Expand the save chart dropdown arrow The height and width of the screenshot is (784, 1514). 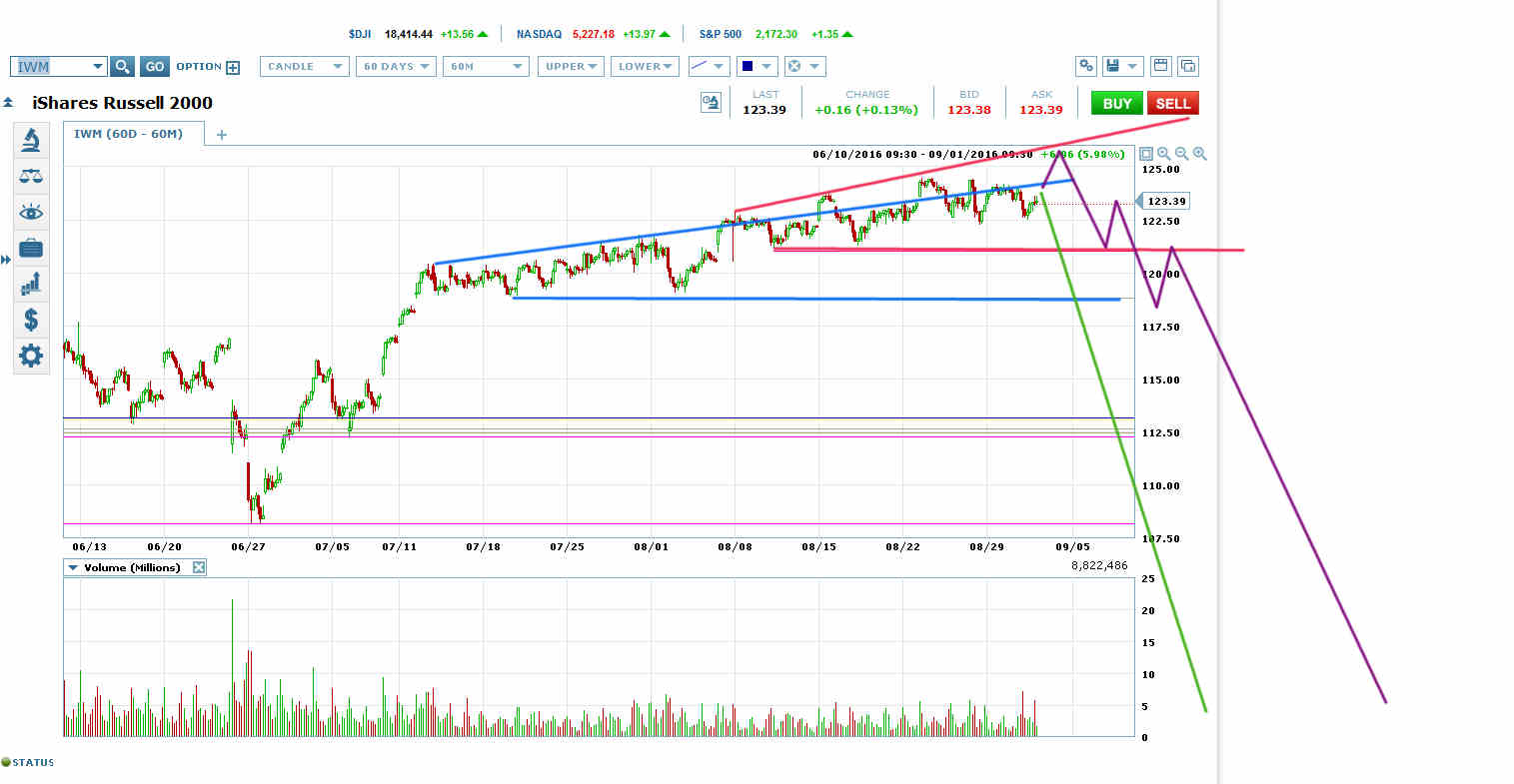[1132, 66]
